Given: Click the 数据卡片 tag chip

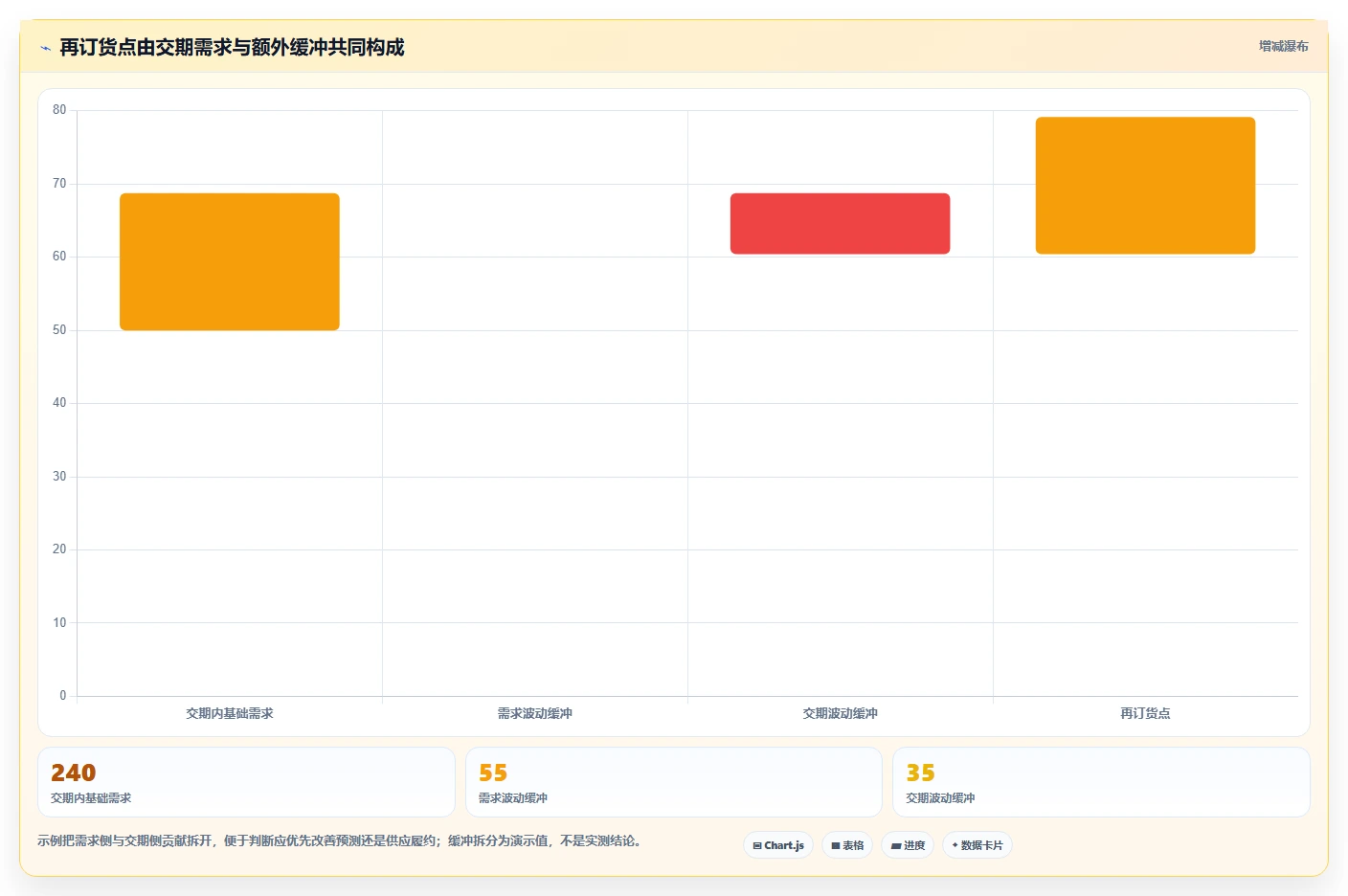Looking at the screenshot, I should [x=977, y=845].
